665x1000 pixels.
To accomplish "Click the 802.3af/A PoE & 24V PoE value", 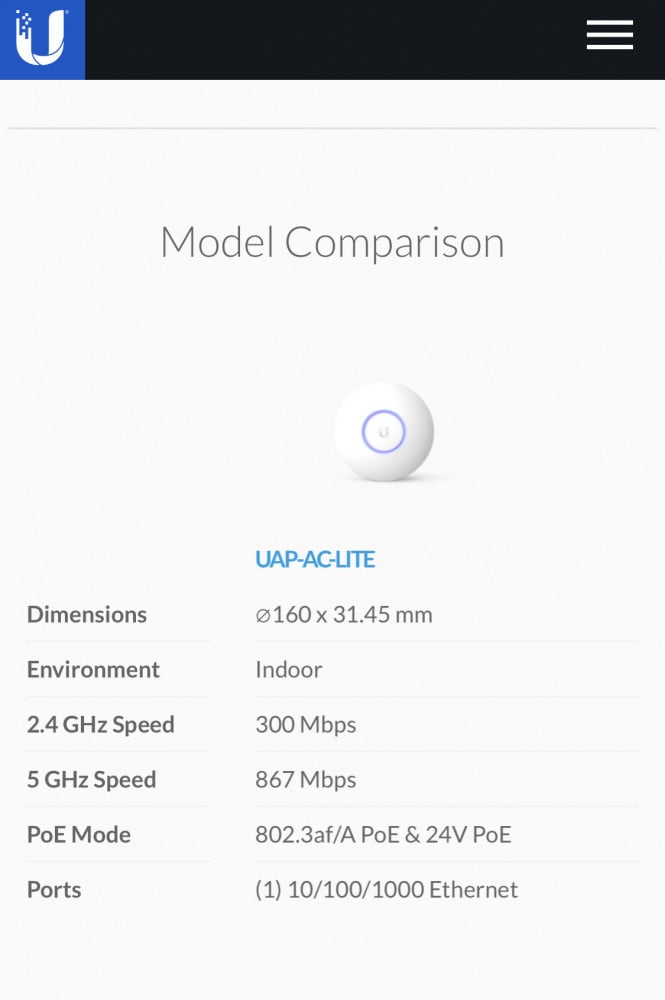I will click(x=383, y=834).
